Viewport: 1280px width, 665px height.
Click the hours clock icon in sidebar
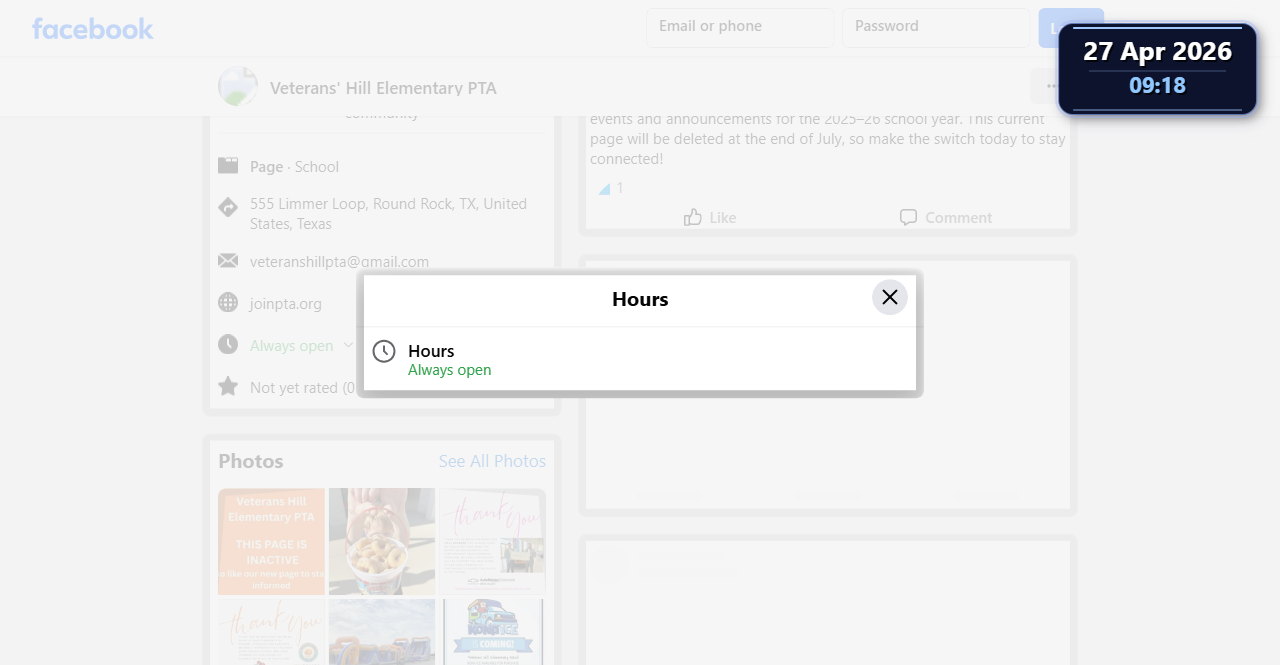[228, 344]
